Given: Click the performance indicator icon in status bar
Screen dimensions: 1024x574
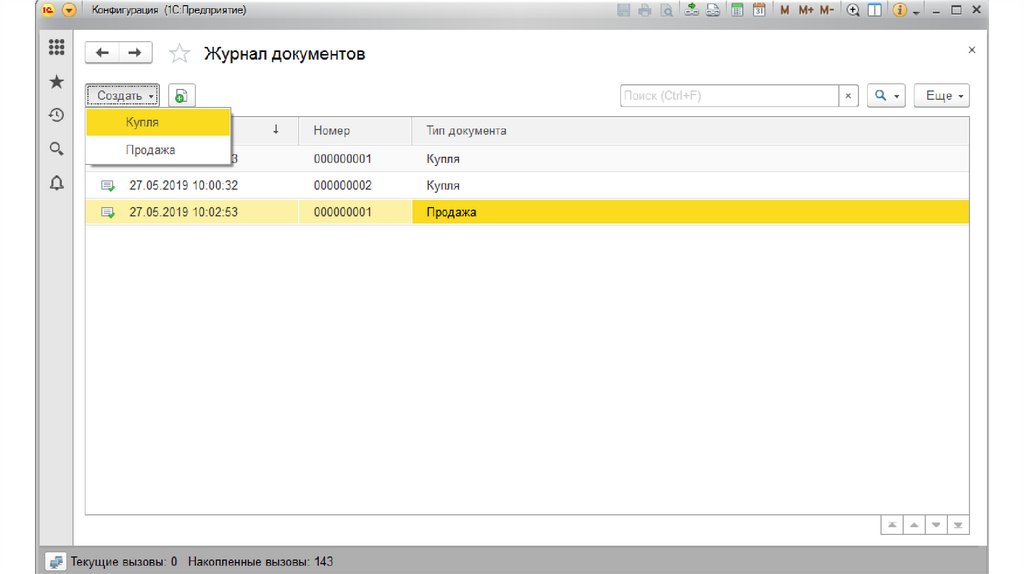Looking at the screenshot, I should click(x=56, y=562).
